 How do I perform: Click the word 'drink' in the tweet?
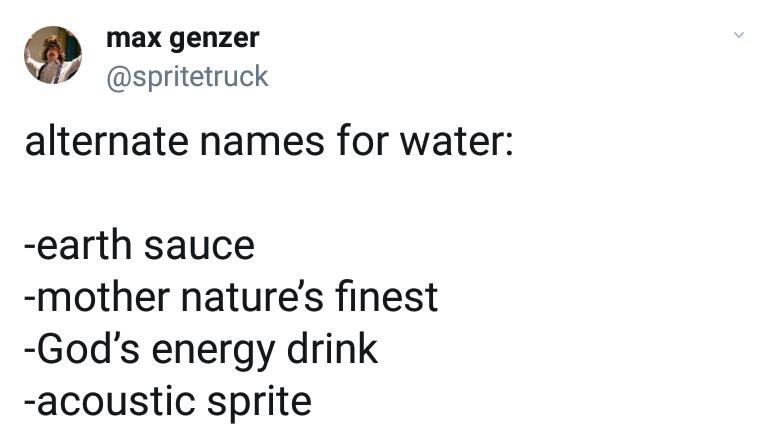tap(332, 349)
